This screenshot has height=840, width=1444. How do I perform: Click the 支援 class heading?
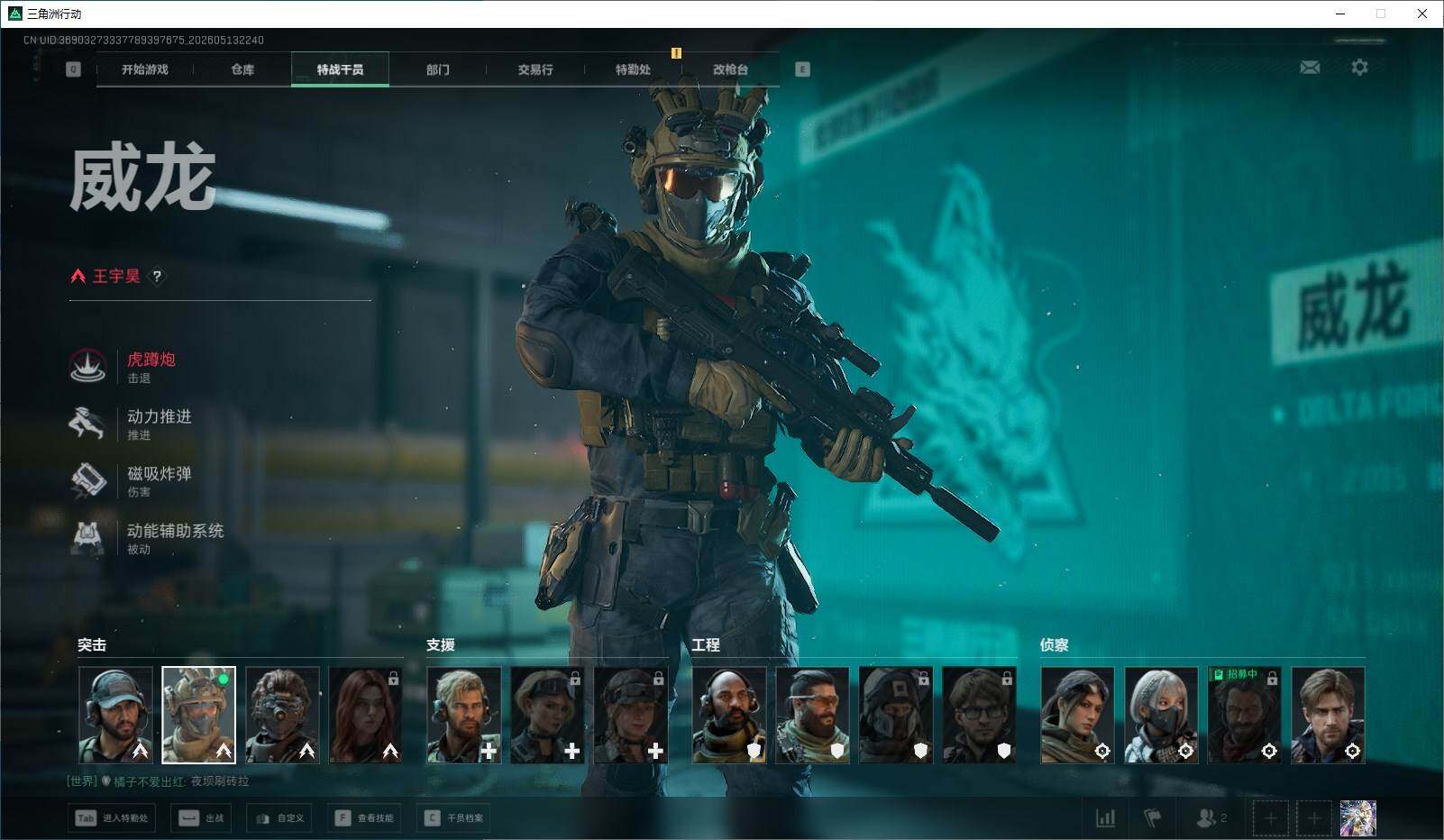pyautogui.click(x=441, y=644)
